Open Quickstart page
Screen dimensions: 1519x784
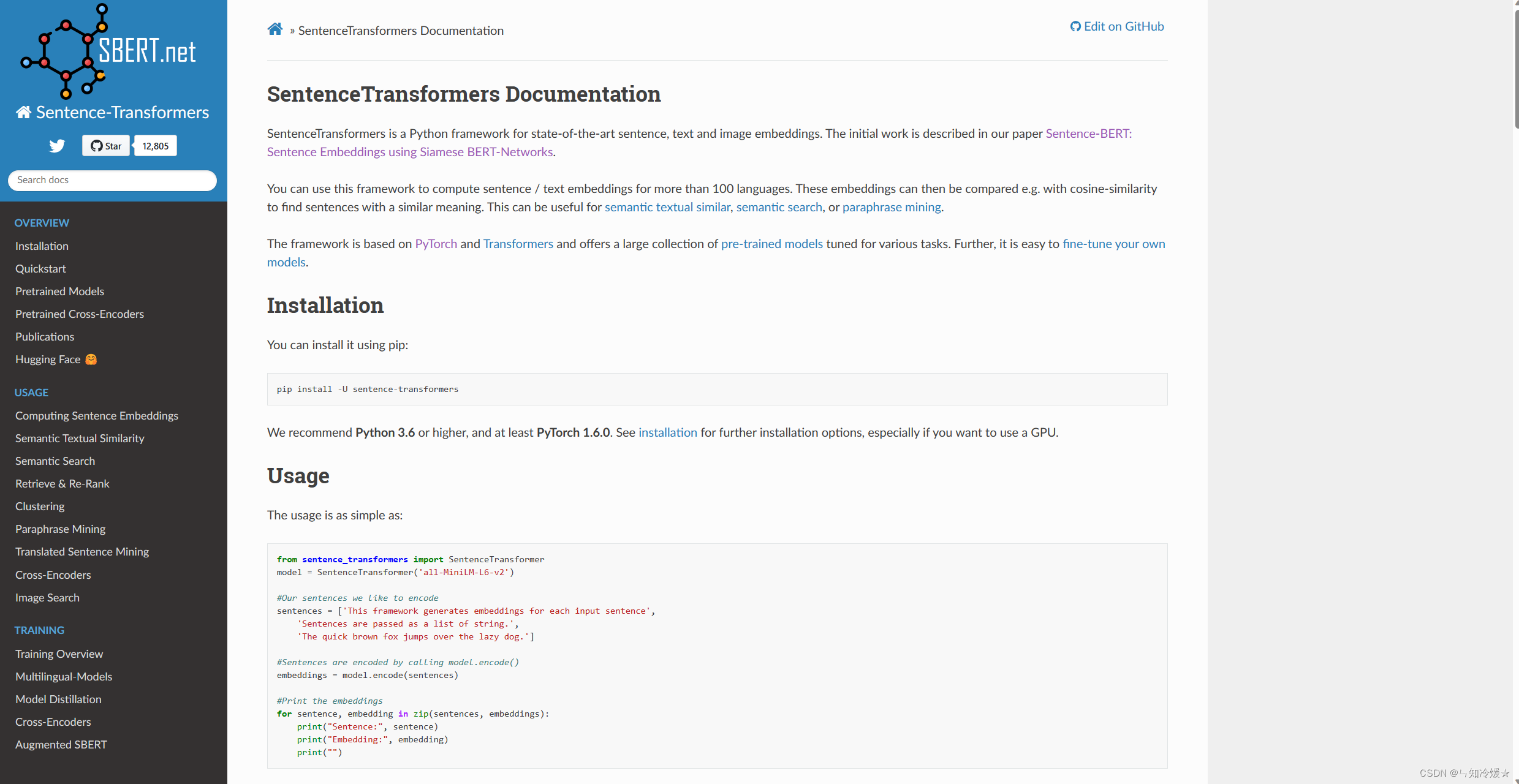coord(40,268)
